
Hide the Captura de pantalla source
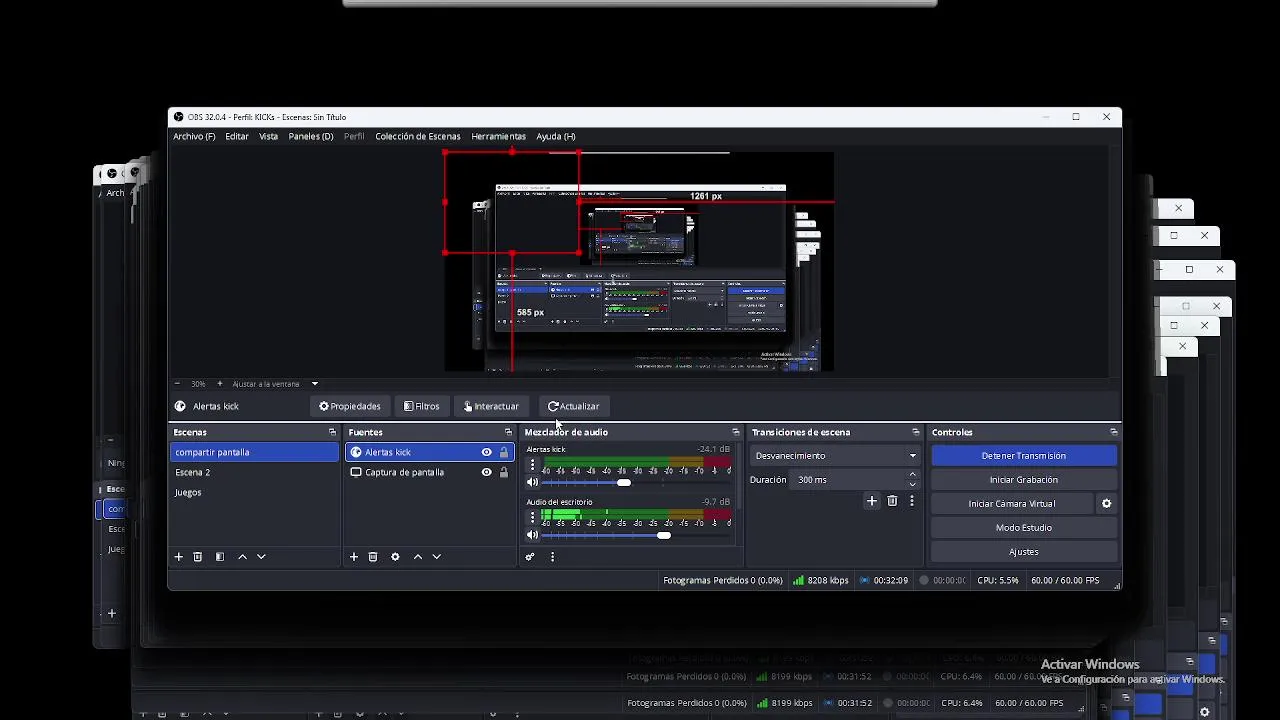(487, 472)
